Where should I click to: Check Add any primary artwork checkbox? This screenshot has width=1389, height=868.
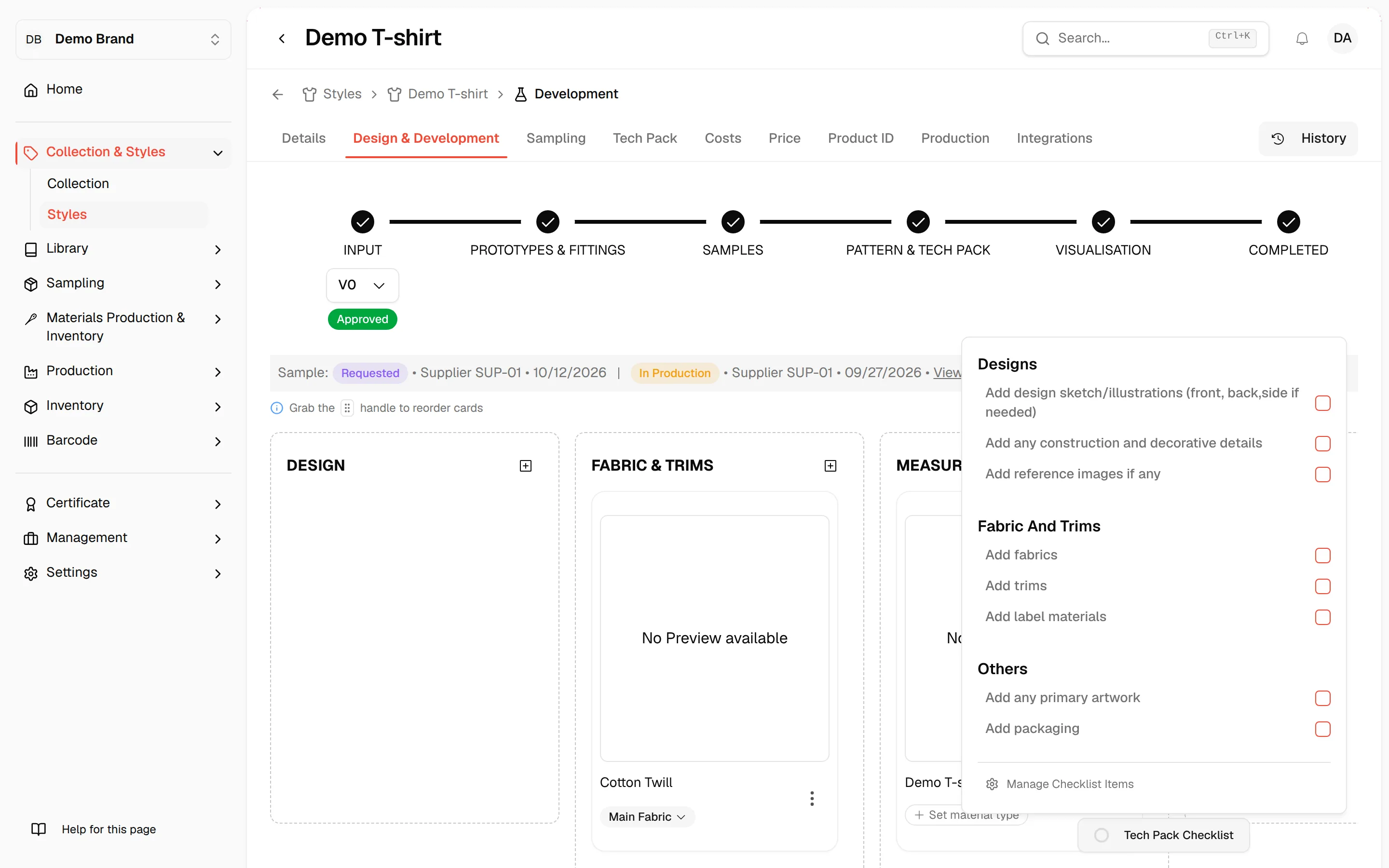1322,698
